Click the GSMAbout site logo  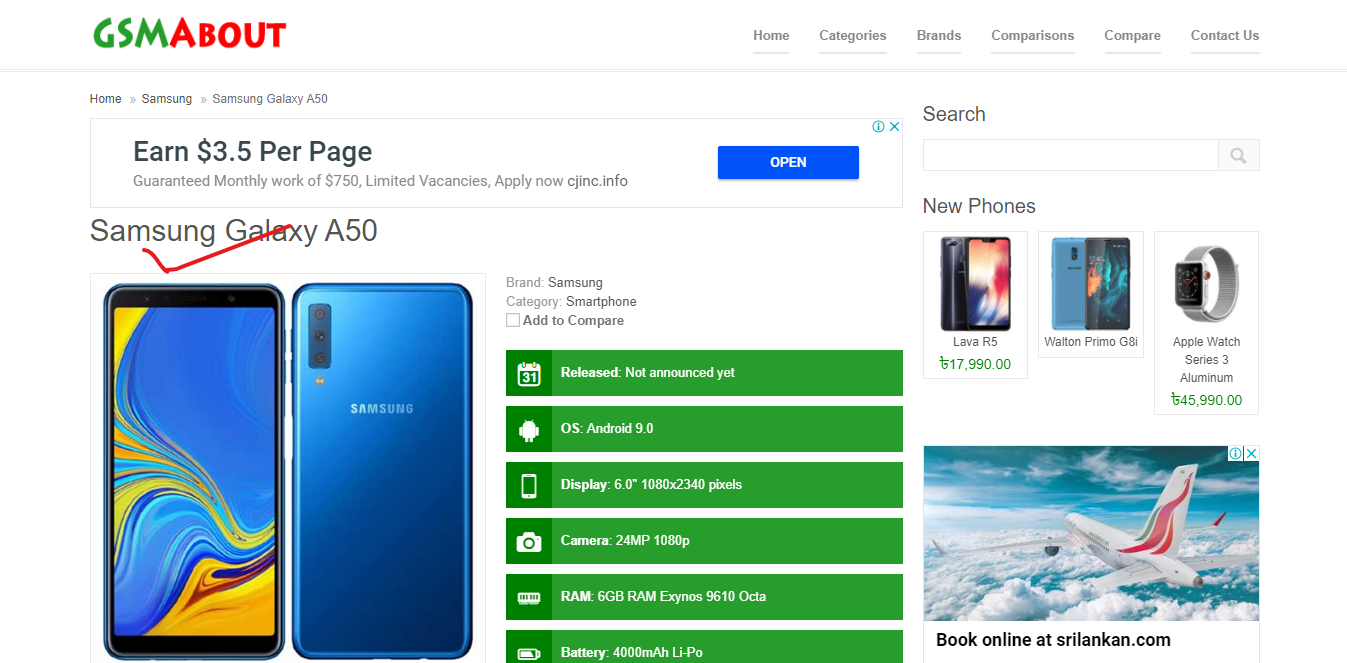click(x=190, y=34)
